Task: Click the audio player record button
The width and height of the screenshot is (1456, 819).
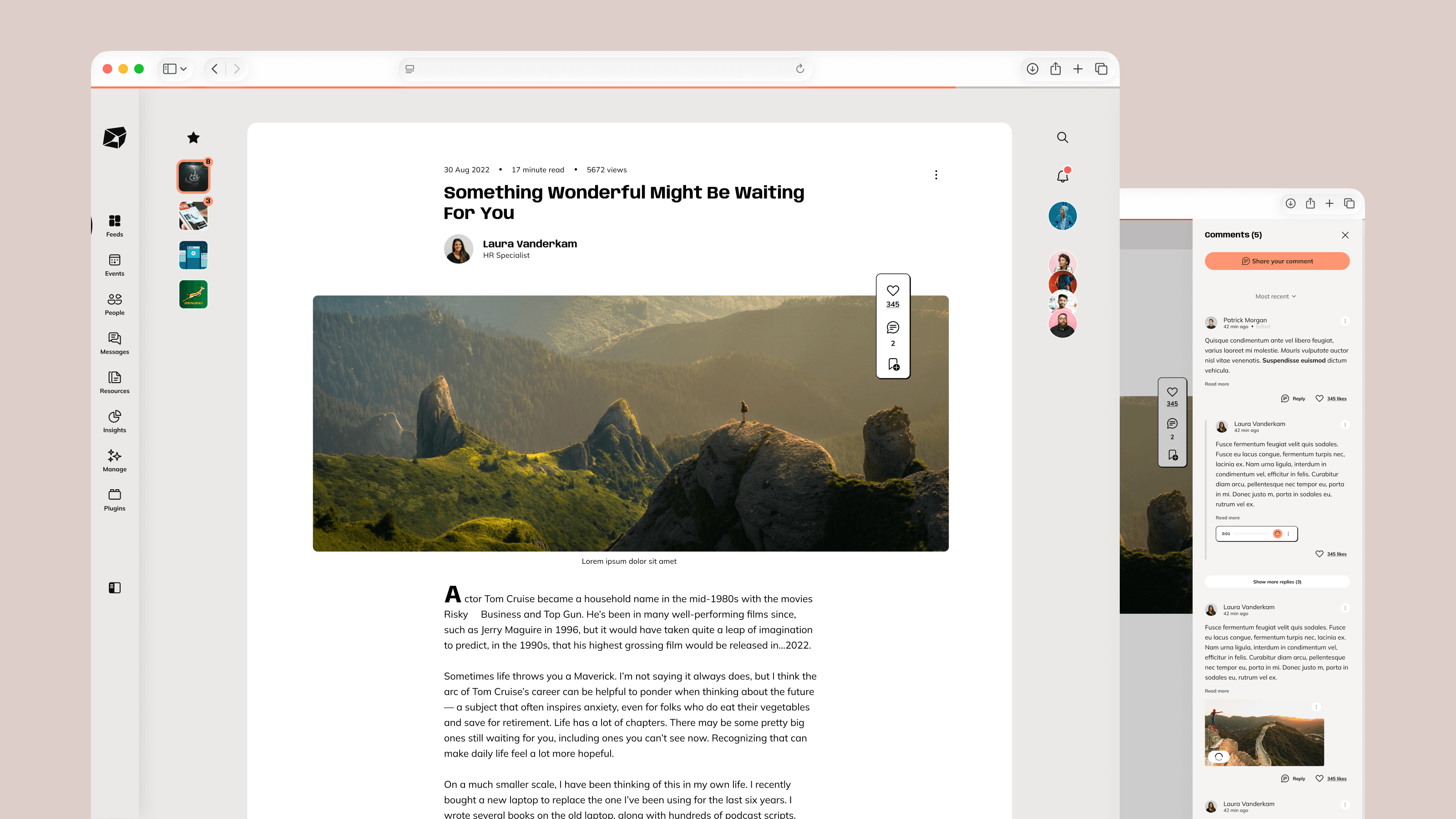Action: (x=1277, y=534)
